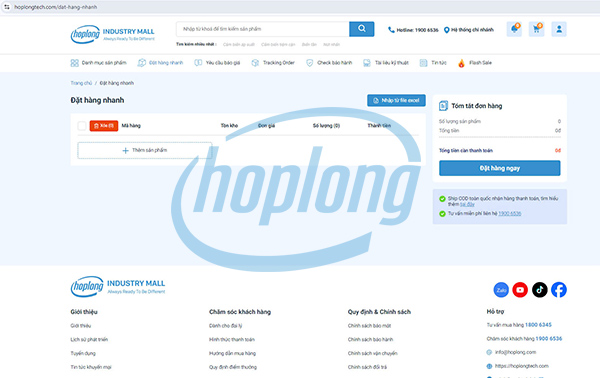
Task: Click the browser site info icon
Action: coord(7,7)
